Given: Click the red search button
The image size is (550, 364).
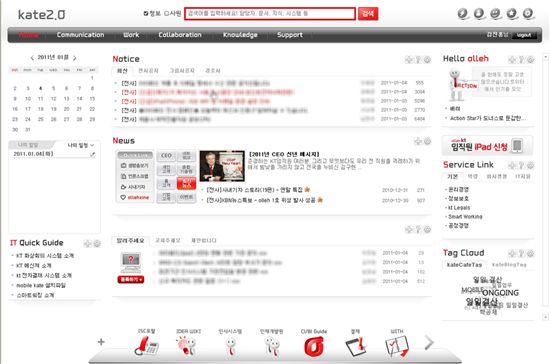Looking at the screenshot, I should (x=368, y=14).
